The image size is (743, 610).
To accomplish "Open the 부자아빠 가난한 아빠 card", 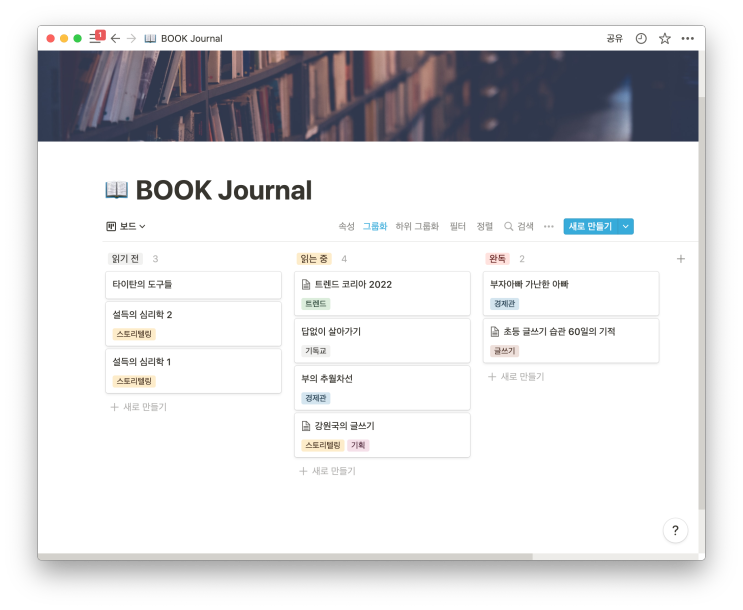I will pyautogui.click(x=571, y=293).
